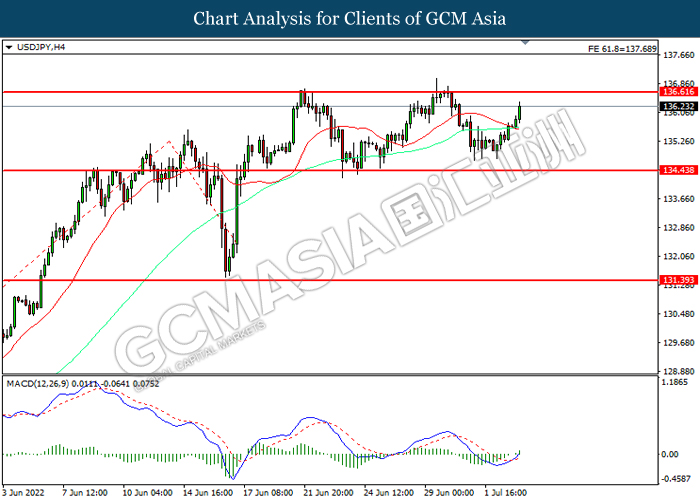
Task: Click the red 131.393 price level tag
Action: [678, 280]
